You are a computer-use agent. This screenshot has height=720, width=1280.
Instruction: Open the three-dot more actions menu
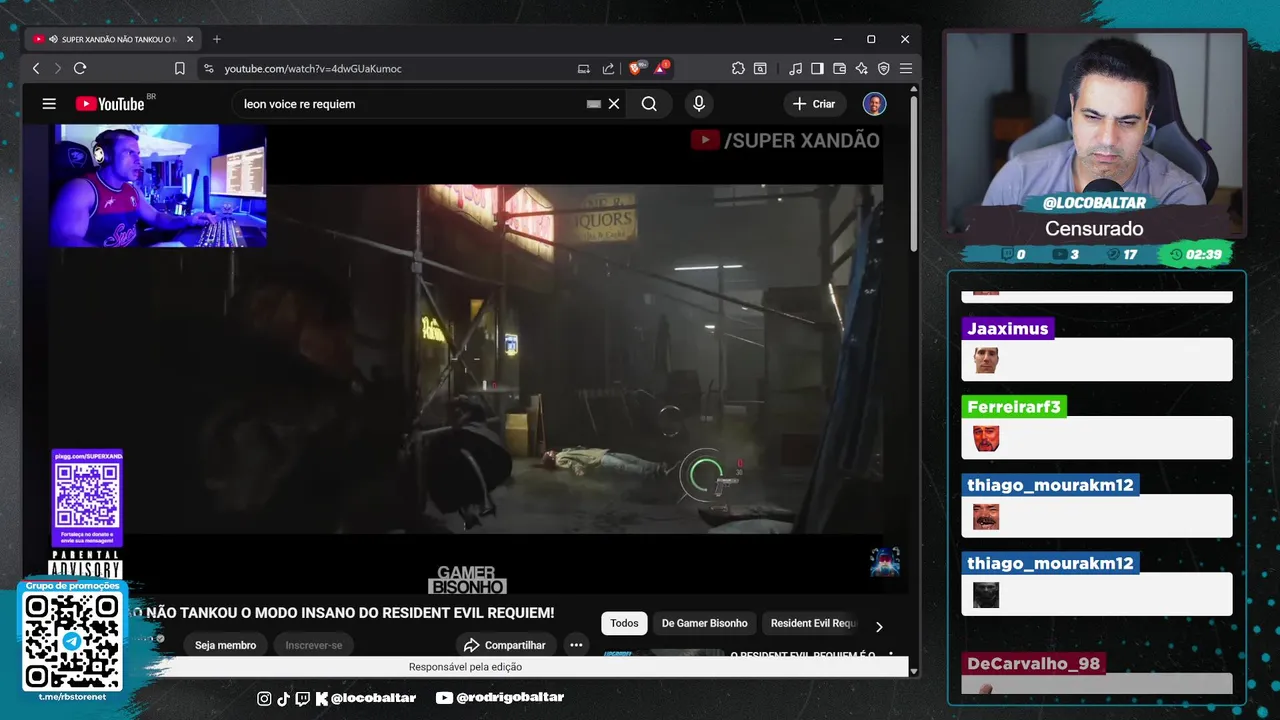point(576,645)
